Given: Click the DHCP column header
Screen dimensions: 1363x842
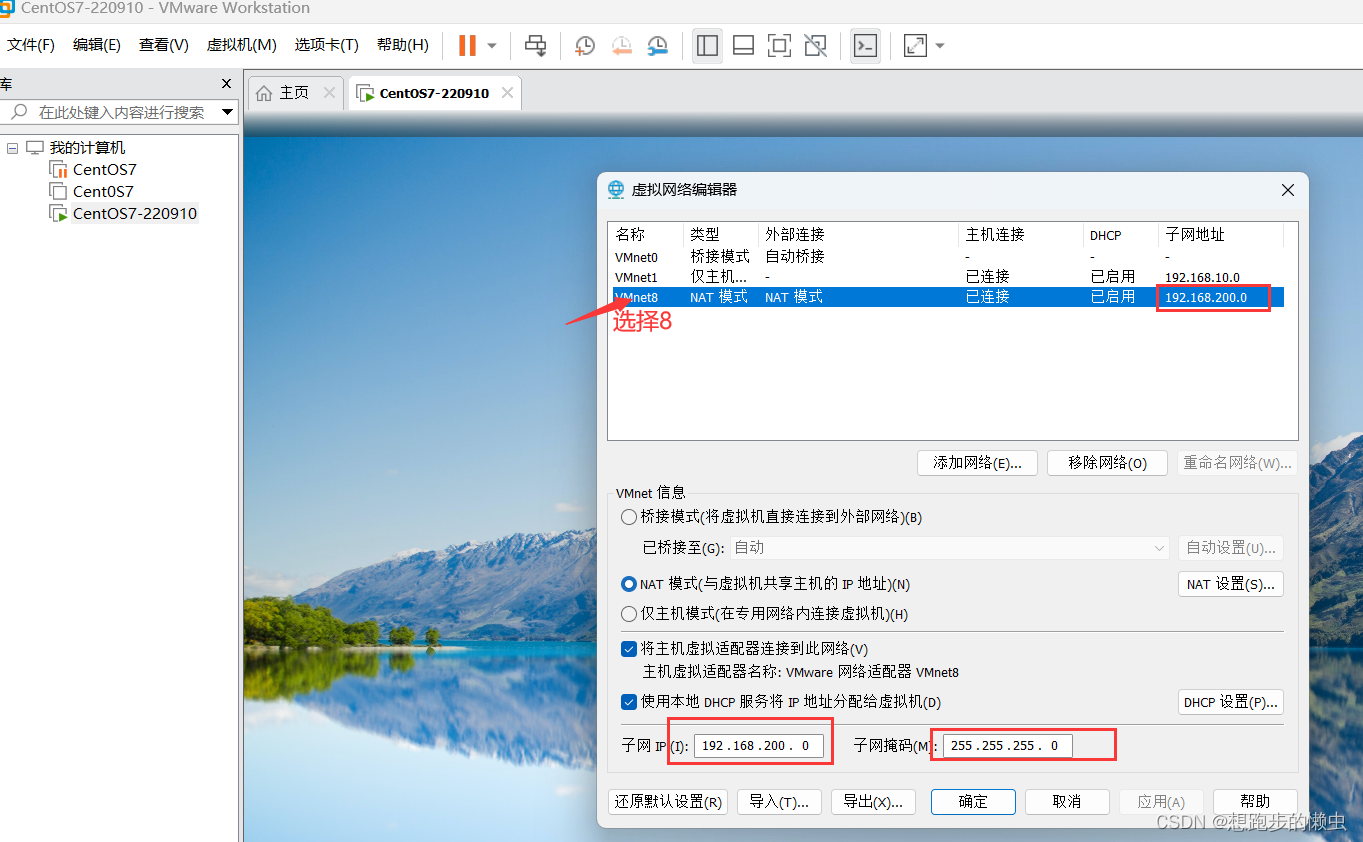Looking at the screenshot, I should (1120, 235).
